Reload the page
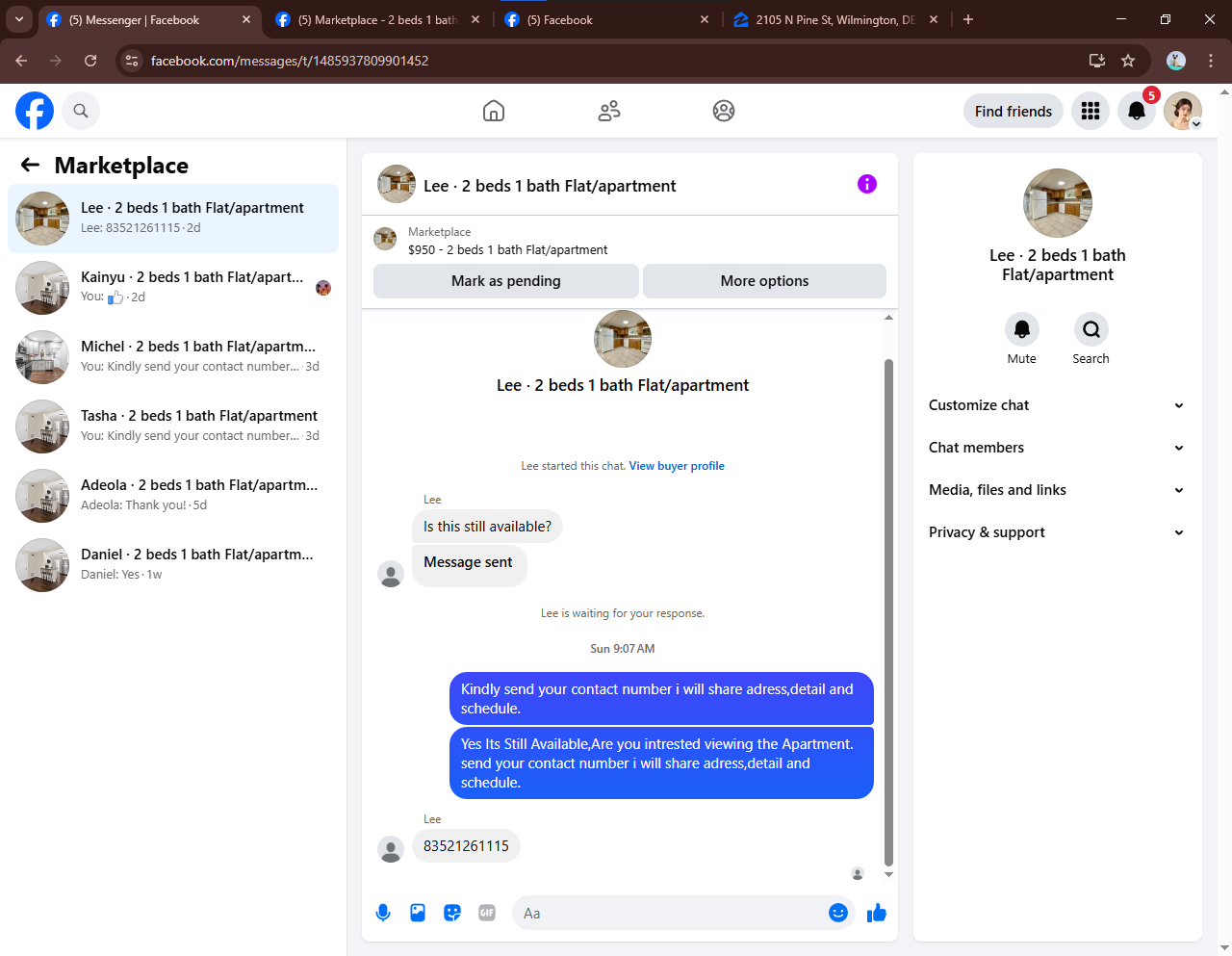 pos(90,61)
